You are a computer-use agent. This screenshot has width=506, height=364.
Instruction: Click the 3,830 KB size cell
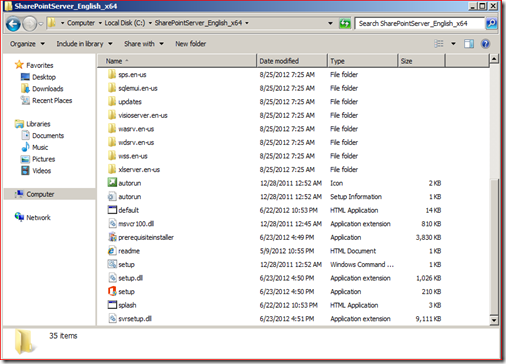tap(428, 237)
